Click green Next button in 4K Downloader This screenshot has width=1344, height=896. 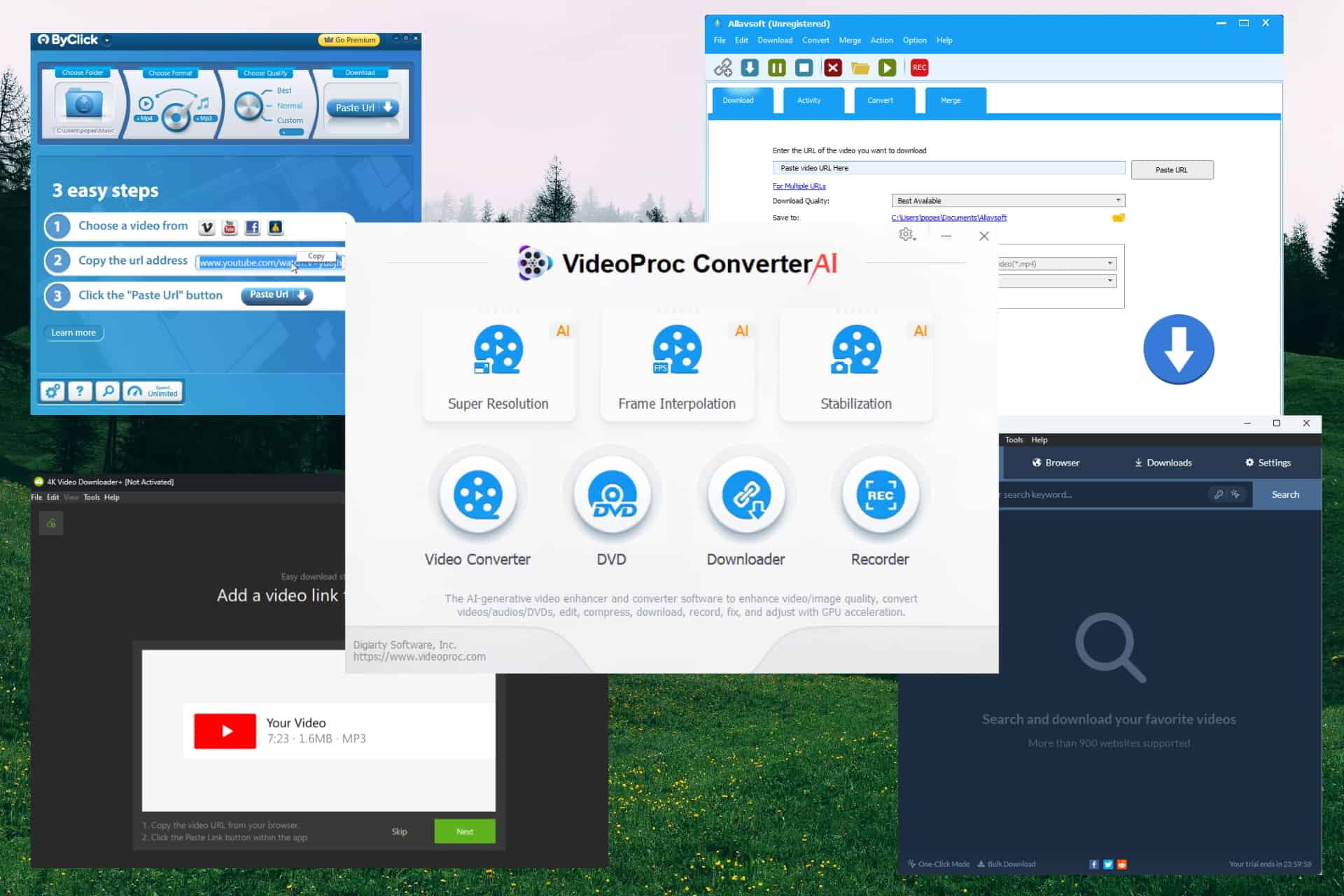(x=465, y=832)
